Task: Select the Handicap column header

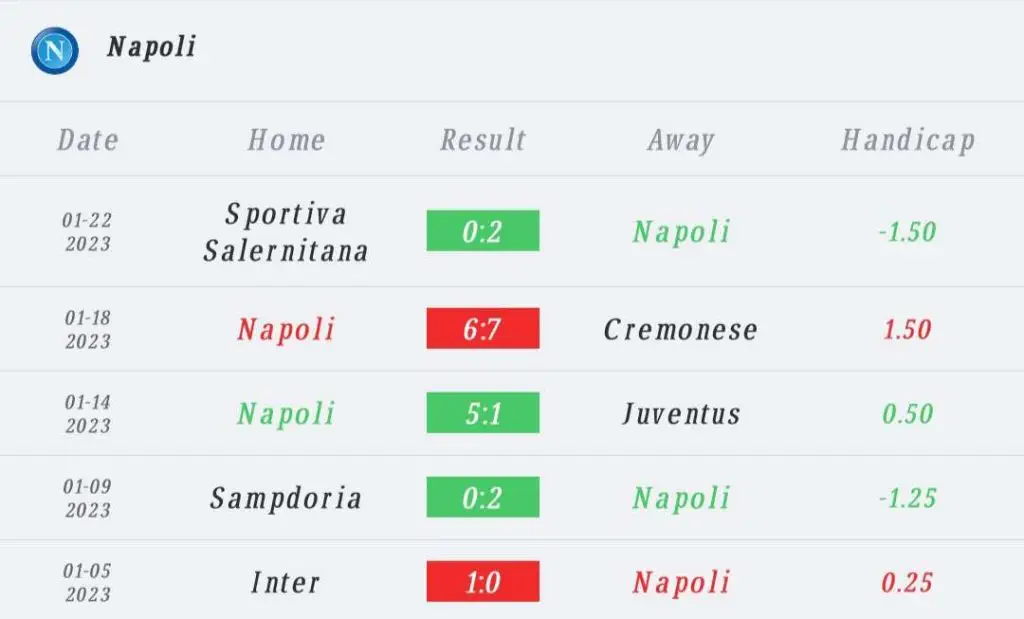Action: (908, 140)
